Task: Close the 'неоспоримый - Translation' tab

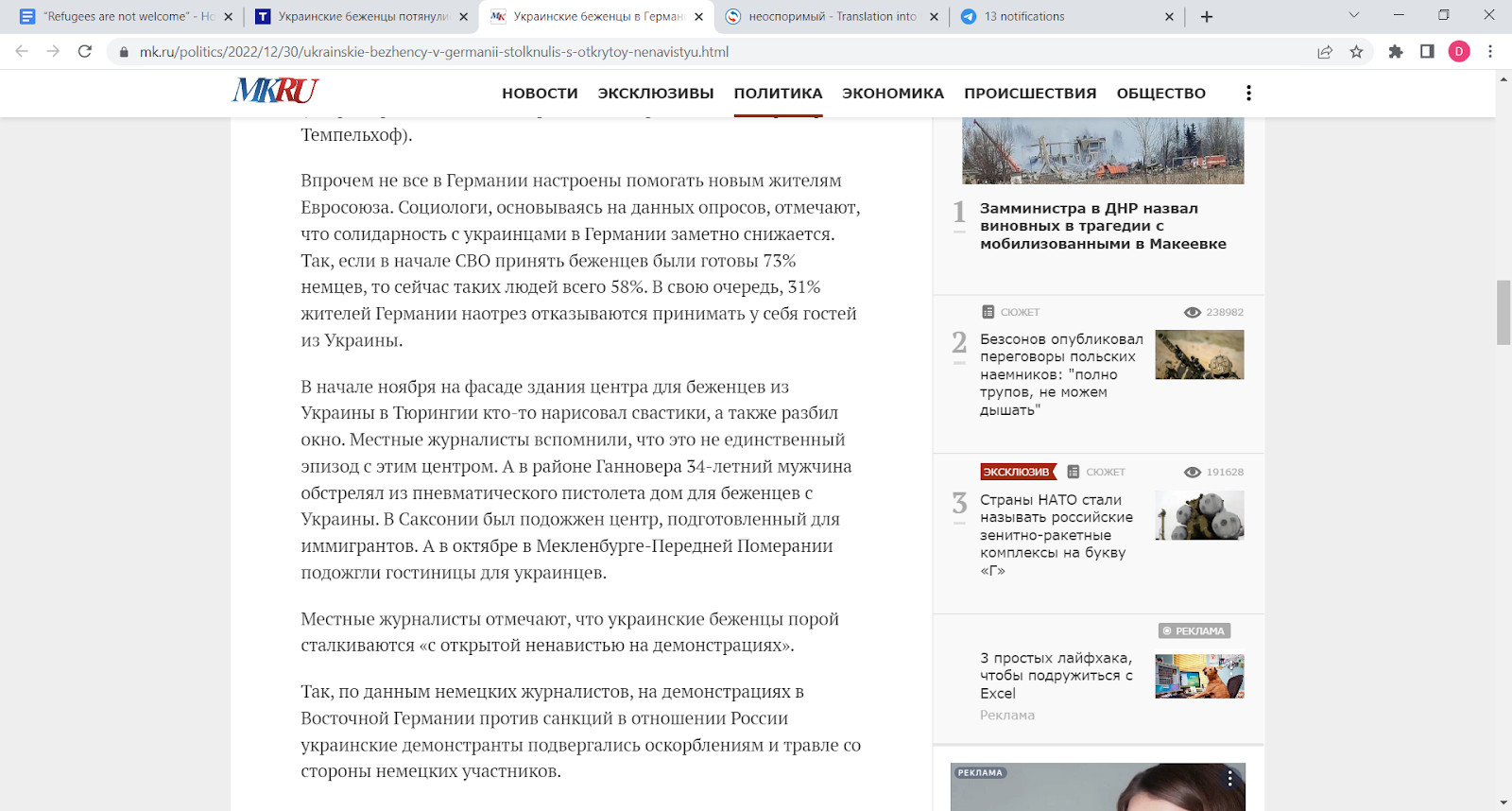Action: pyautogui.click(x=934, y=16)
